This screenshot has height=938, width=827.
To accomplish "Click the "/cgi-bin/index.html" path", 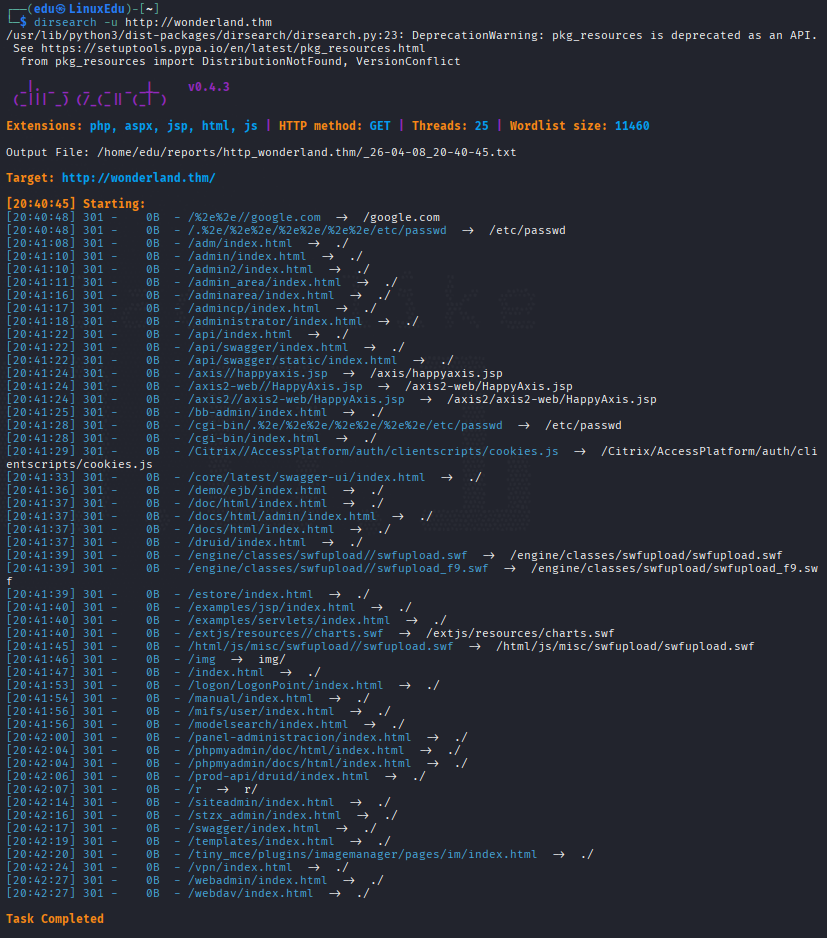I will coord(254,438).
